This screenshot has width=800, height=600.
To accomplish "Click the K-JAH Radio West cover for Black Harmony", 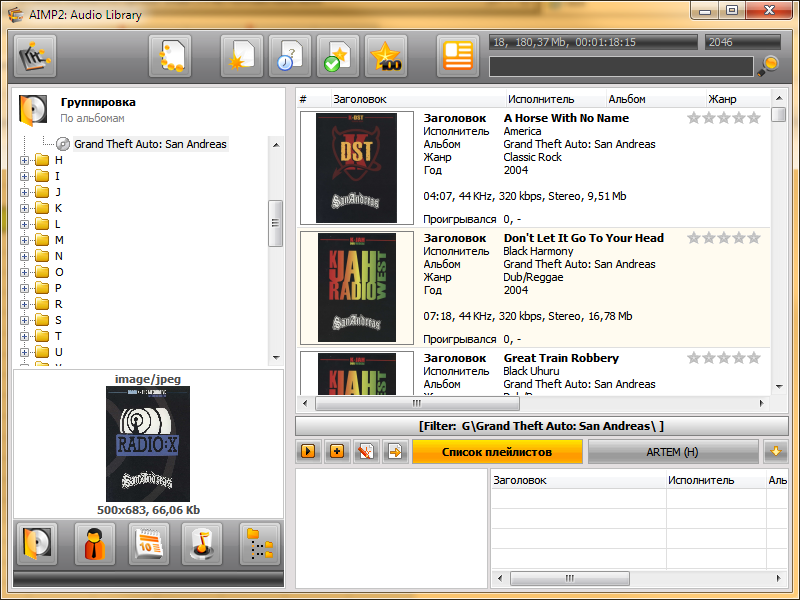I will 357,288.
